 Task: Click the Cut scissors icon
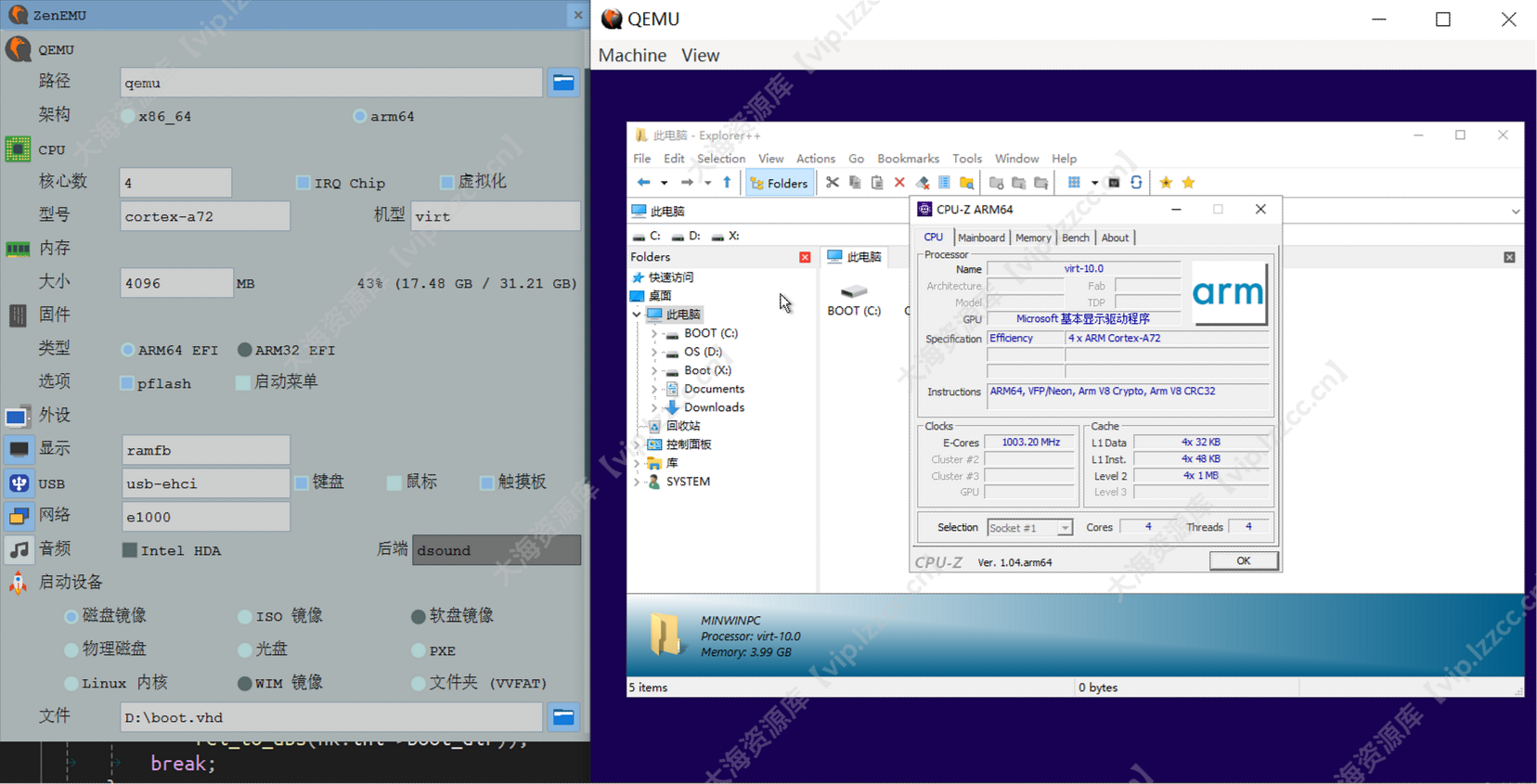833,183
